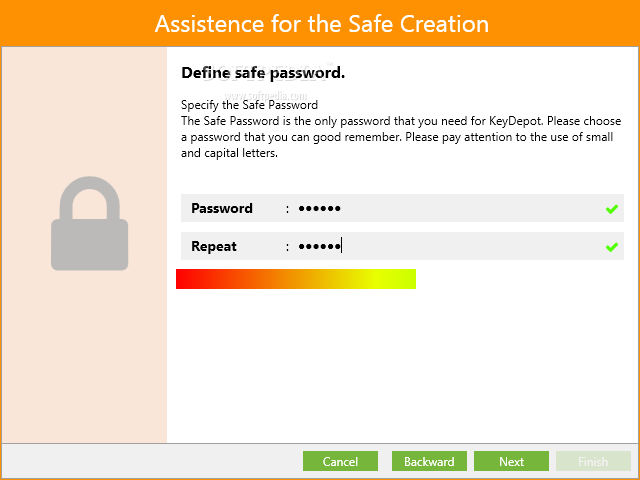Click the green checkmark beside Repeat field

tap(611, 247)
